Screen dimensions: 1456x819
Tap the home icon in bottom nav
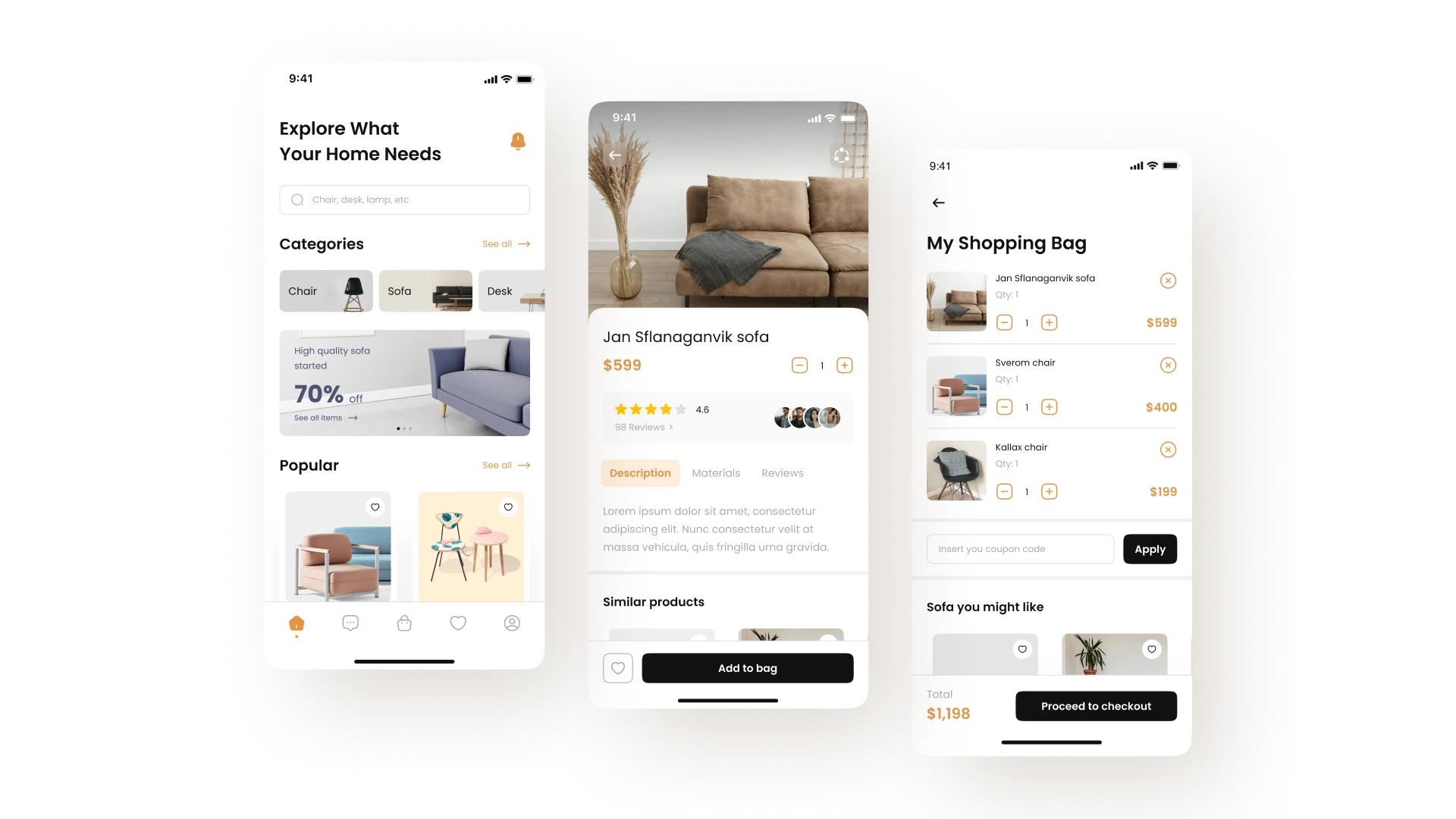tap(296, 622)
